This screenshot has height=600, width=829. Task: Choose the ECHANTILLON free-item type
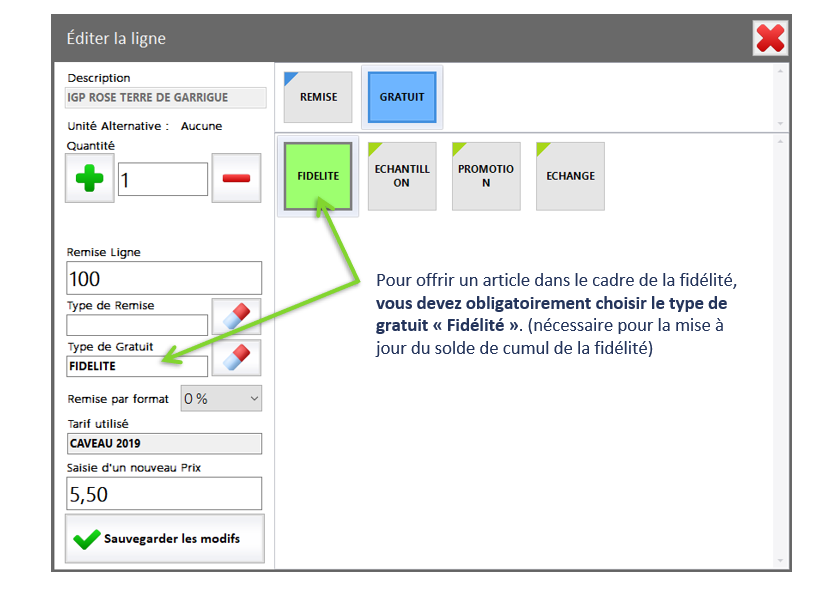(x=402, y=176)
